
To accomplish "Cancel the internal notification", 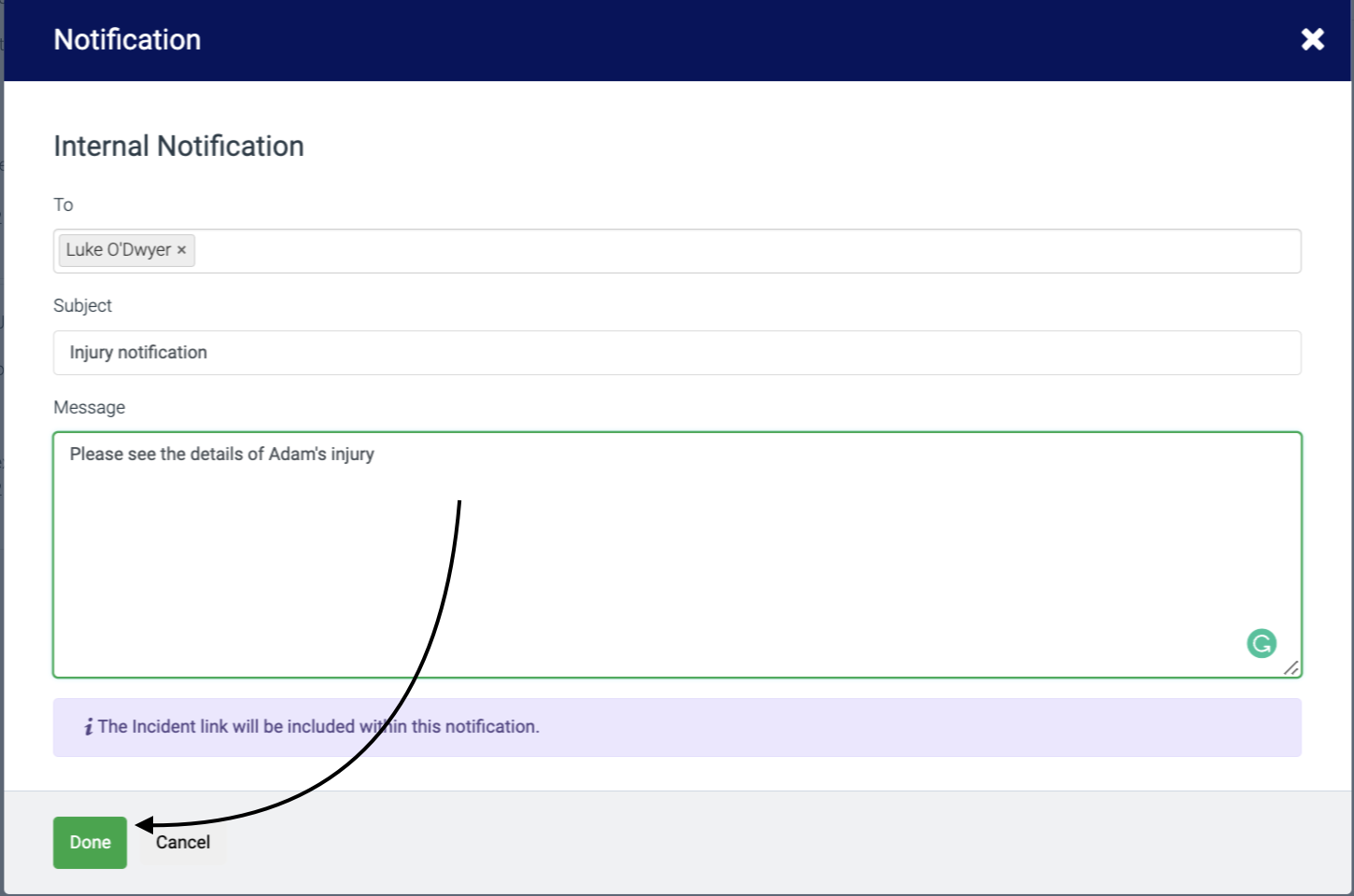I will (183, 842).
